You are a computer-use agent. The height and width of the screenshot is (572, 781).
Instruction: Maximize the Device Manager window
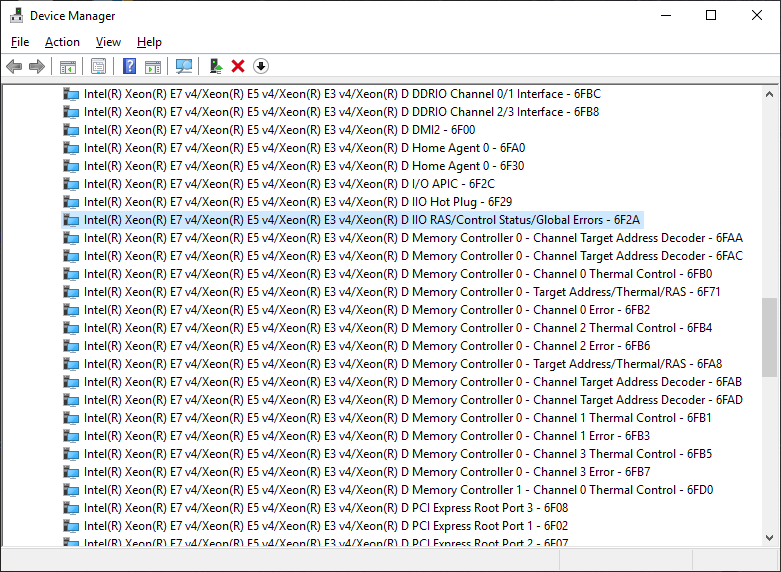[711, 15]
